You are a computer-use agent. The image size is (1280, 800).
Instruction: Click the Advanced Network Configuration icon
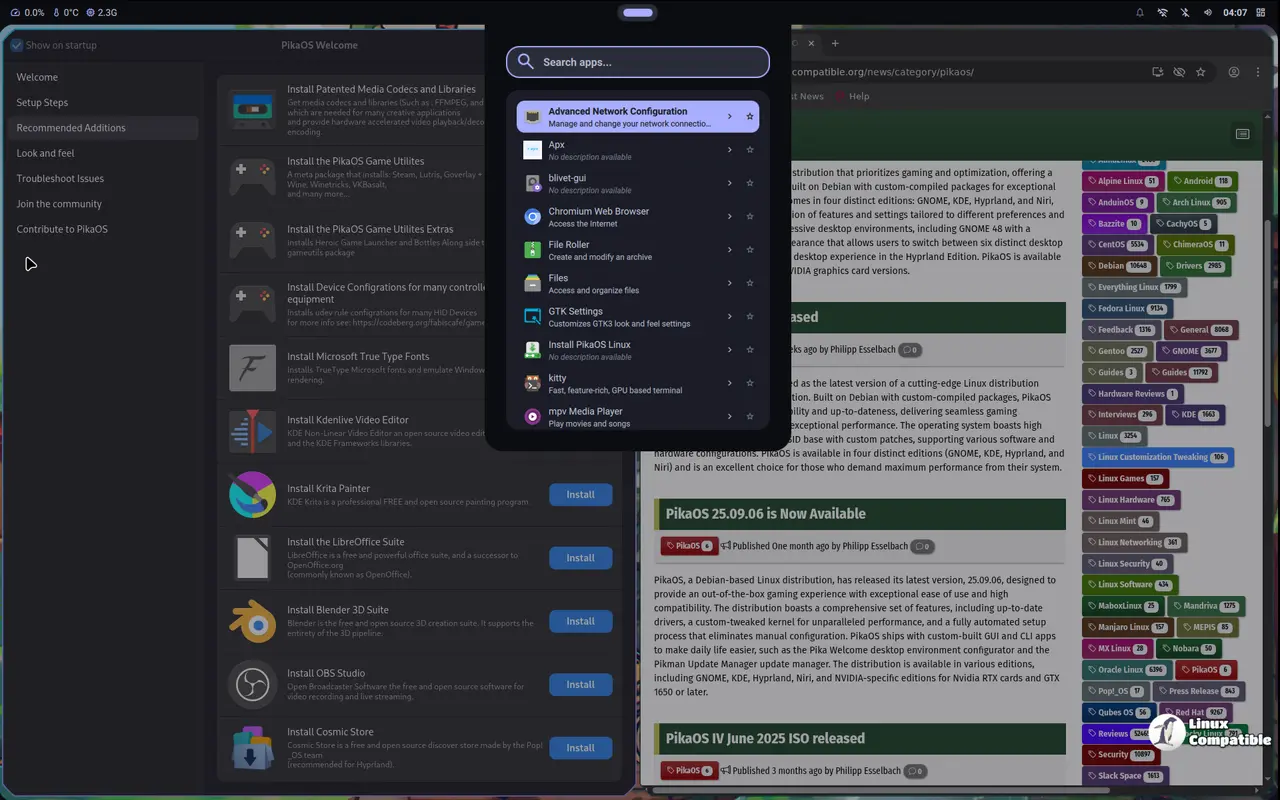coord(531,116)
